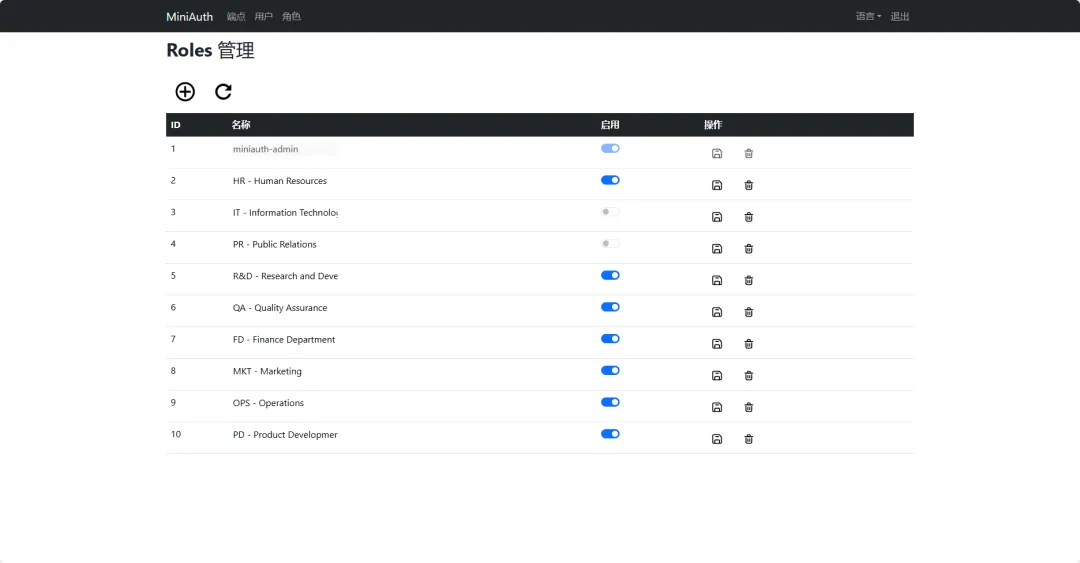Delete the PR - Public Relations row

click(749, 249)
